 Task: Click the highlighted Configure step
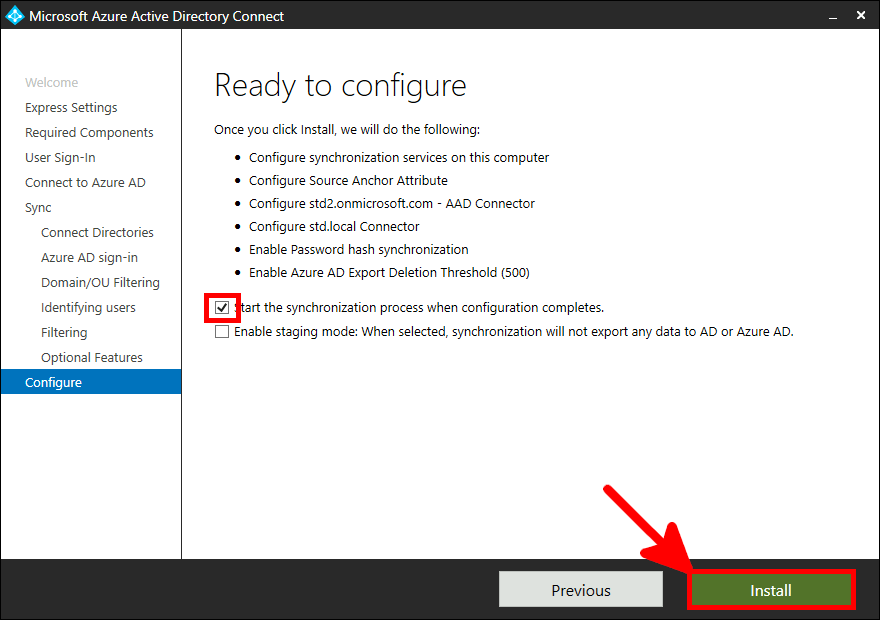point(53,382)
